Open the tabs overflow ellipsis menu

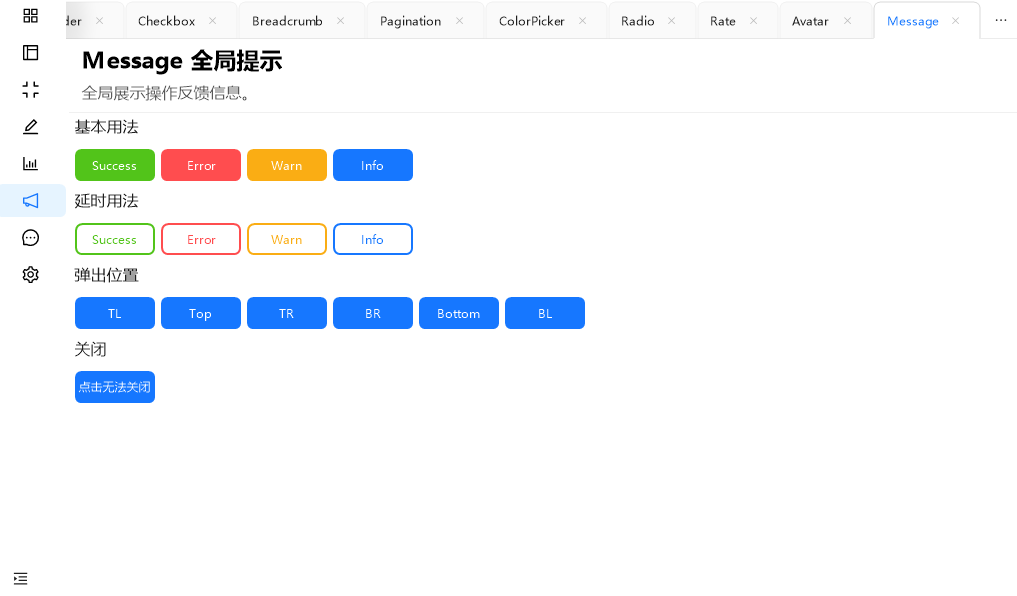tap(1001, 20)
